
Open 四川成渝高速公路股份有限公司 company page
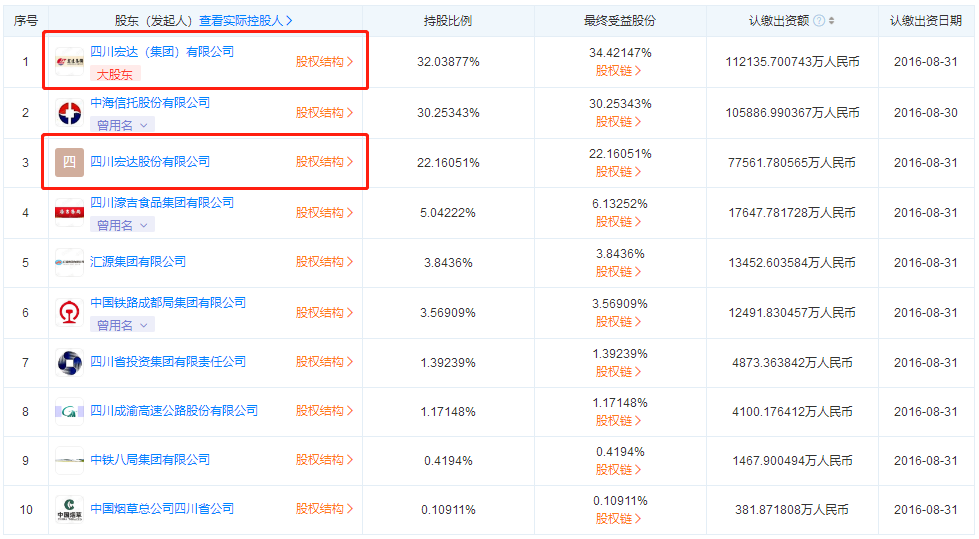174,410
